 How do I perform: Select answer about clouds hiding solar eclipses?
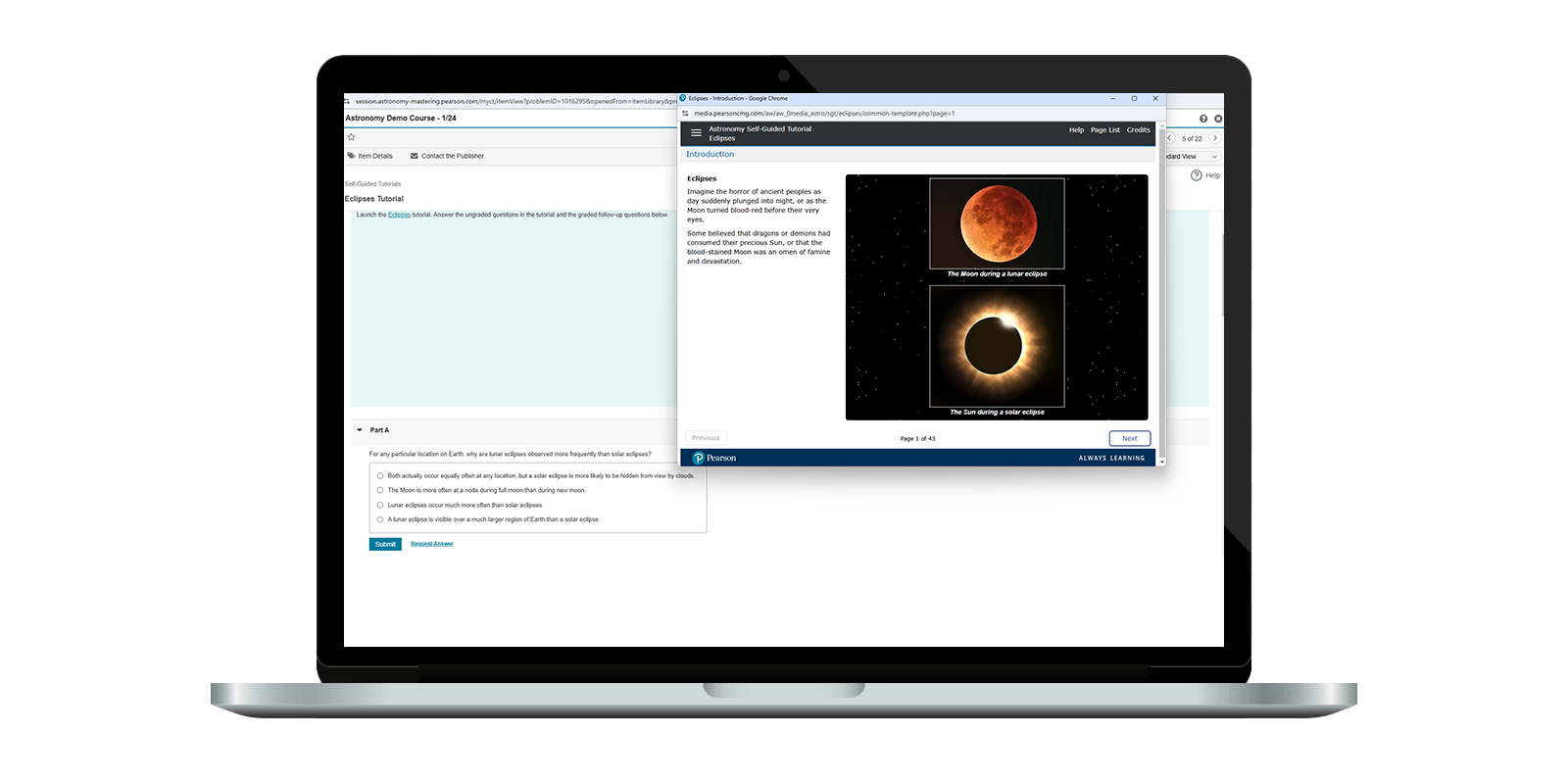click(380, 475)
